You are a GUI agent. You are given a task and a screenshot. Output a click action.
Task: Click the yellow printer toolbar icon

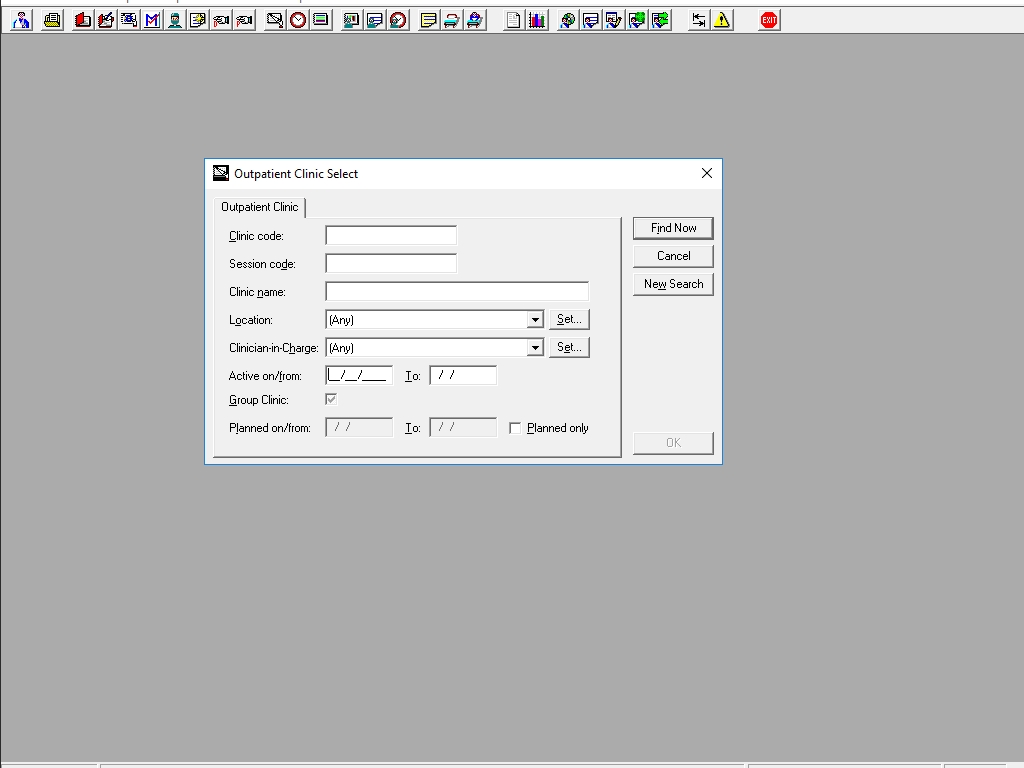[52, 20]
